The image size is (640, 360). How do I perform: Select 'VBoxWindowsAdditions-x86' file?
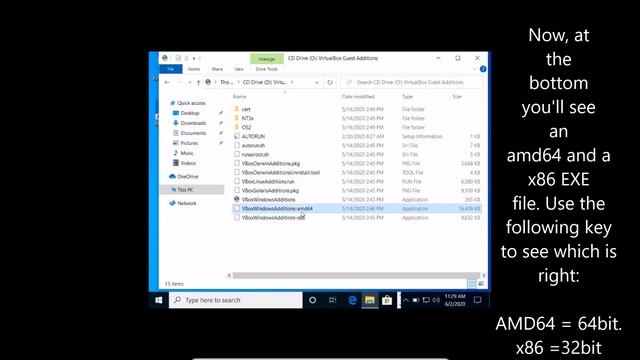pyautogui.click(x=273, y=218)
